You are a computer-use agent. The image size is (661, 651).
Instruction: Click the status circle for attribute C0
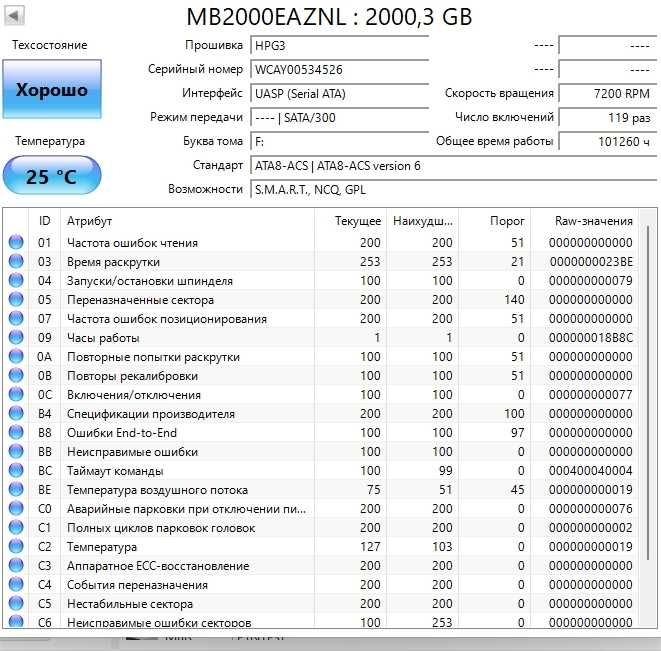pos(16,509)
